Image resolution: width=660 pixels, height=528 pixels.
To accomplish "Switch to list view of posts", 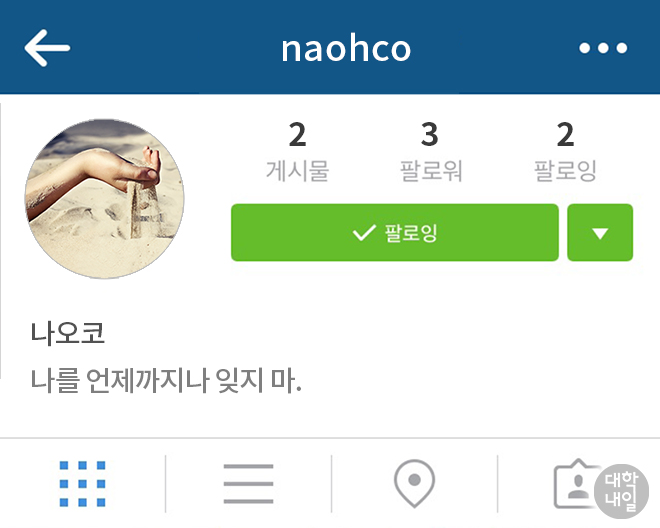I will click(x=248, y=483).
